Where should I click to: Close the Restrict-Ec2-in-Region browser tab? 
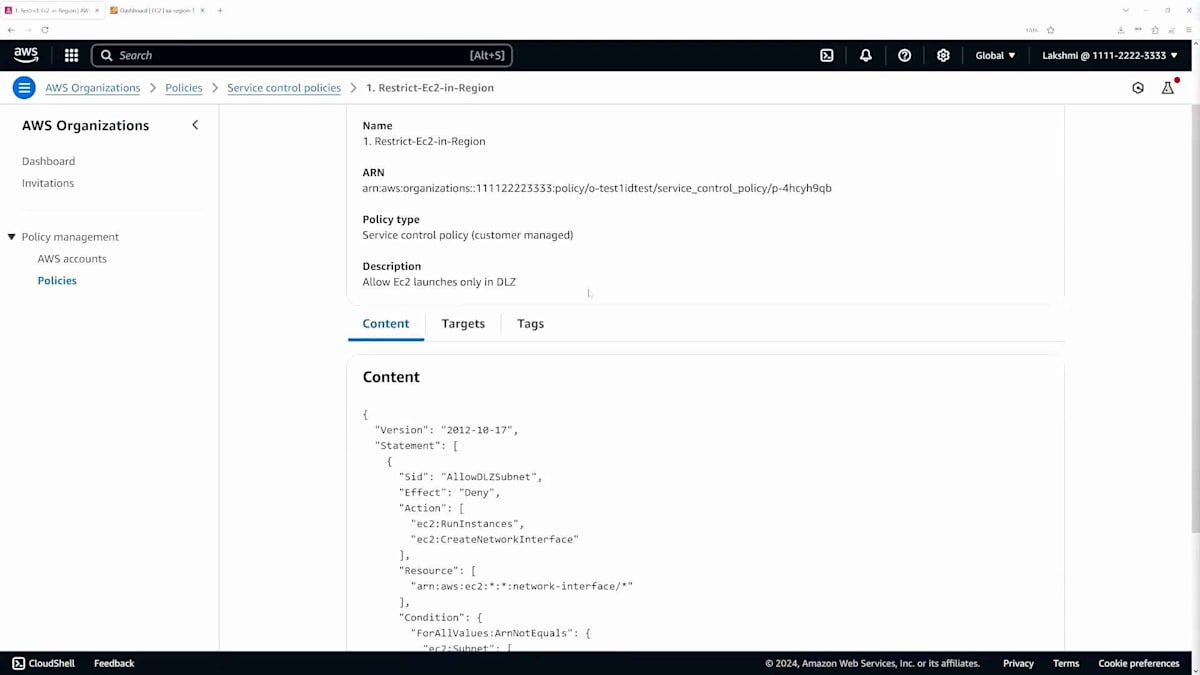pos(97,10)
